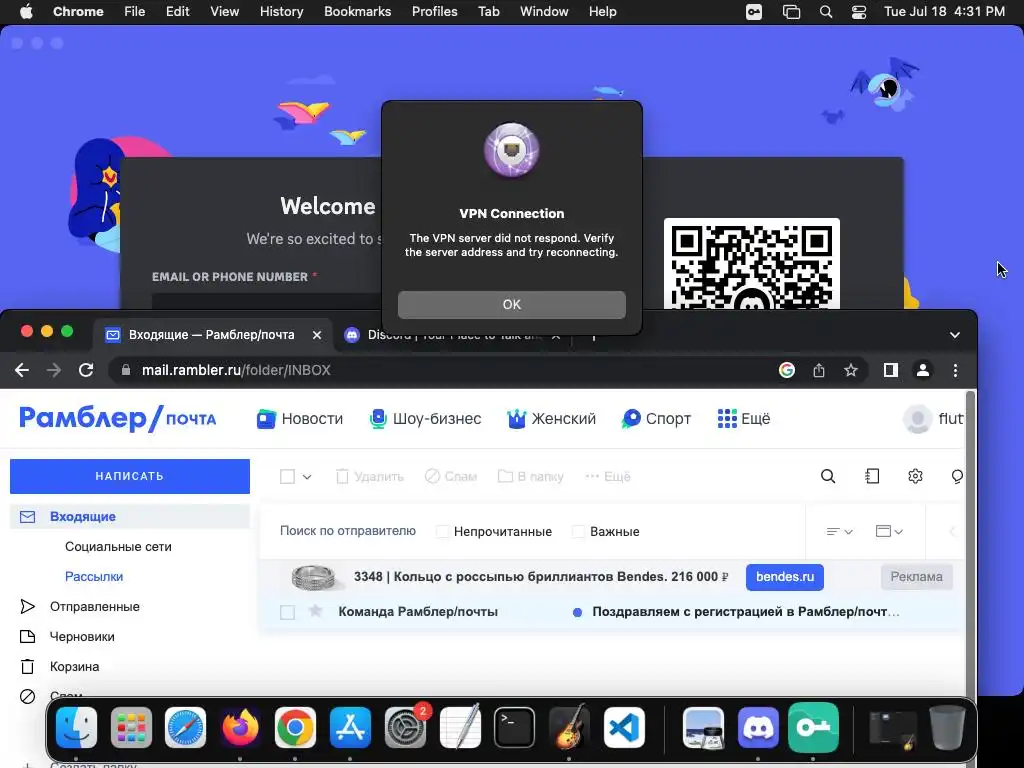This screenshot has width=1024, height=768.
Task: Open Спорт link in header
Action: pyautogui.click(x=656, y=419)
